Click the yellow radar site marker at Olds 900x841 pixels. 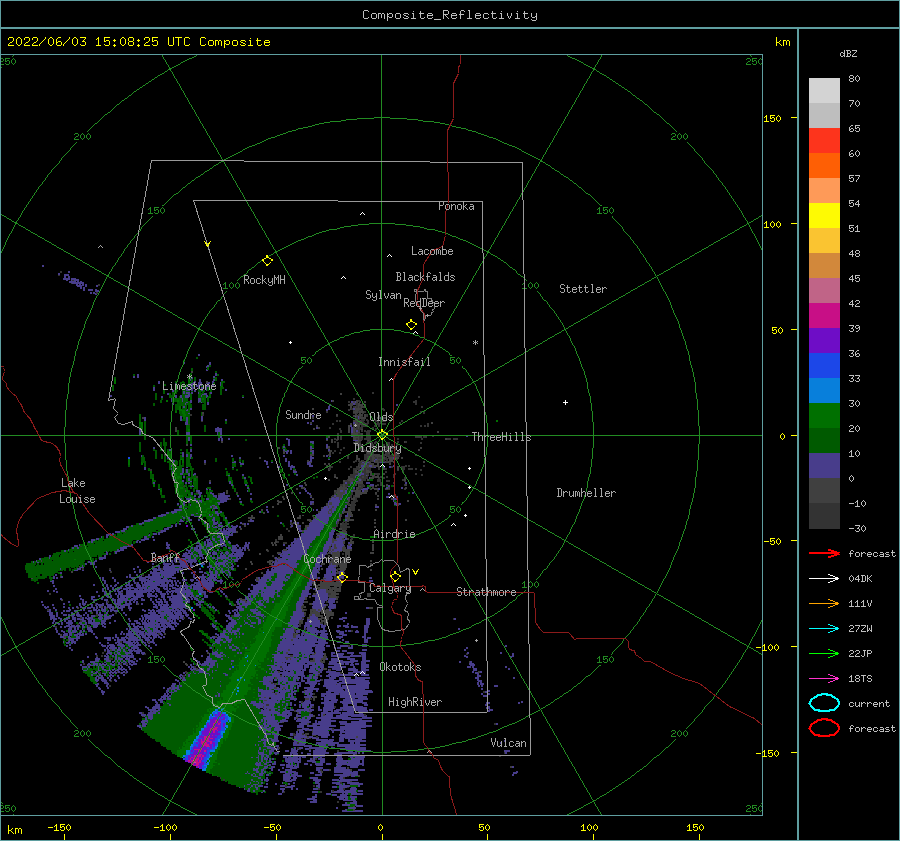[x=382, y=435]
